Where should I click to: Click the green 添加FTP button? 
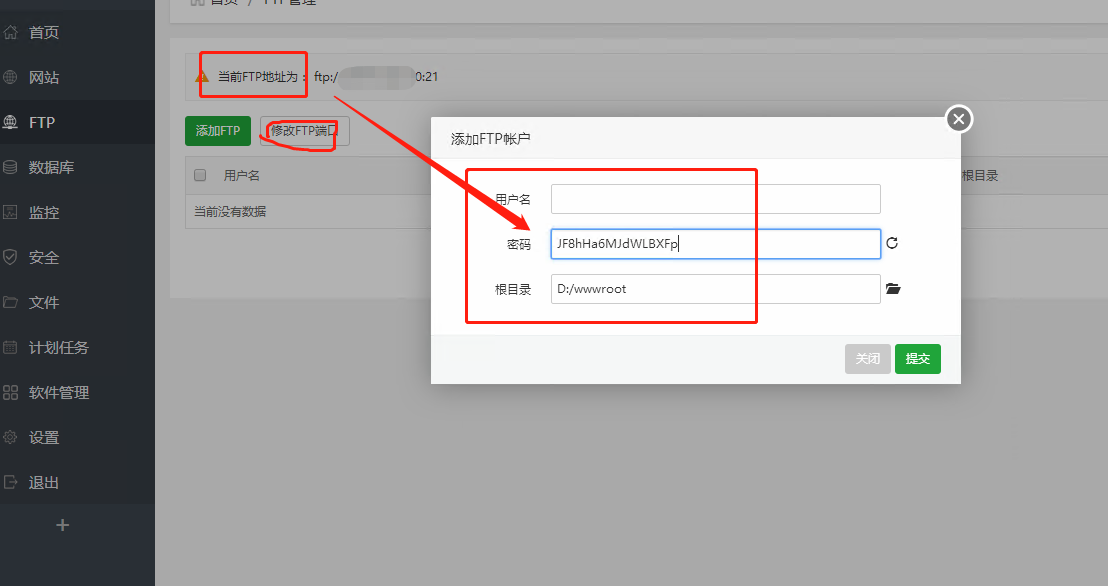[x=218, y=131]
